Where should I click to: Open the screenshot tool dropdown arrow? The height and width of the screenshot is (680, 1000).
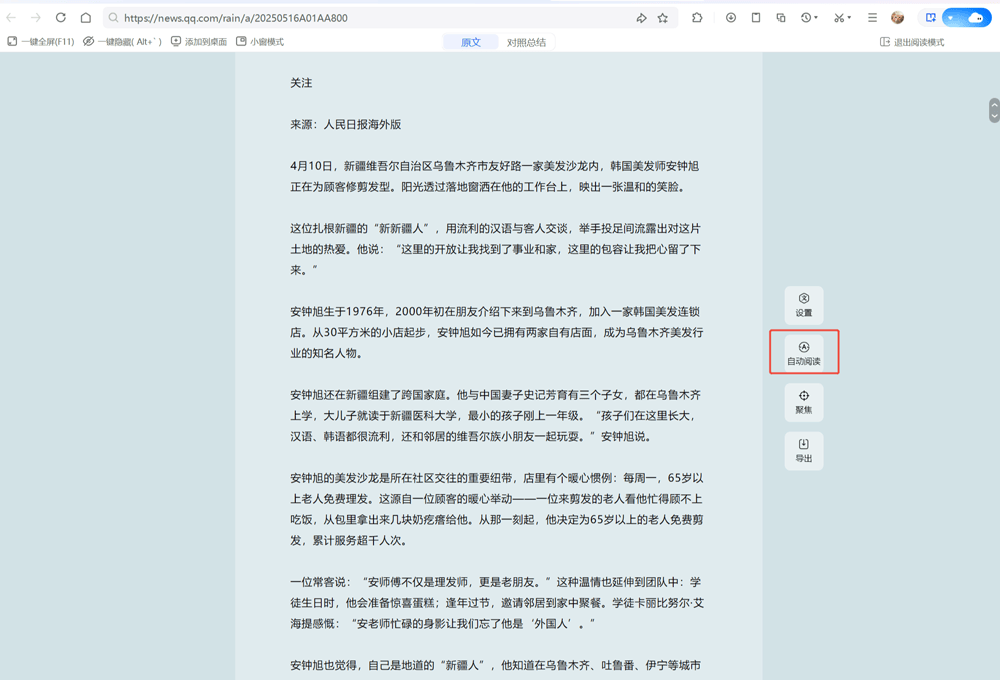click(847, 17)
